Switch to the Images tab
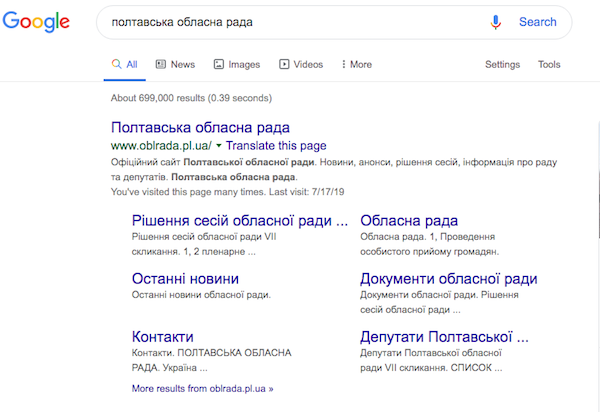The height and width of the screenshot is (412, 600). 236,65
